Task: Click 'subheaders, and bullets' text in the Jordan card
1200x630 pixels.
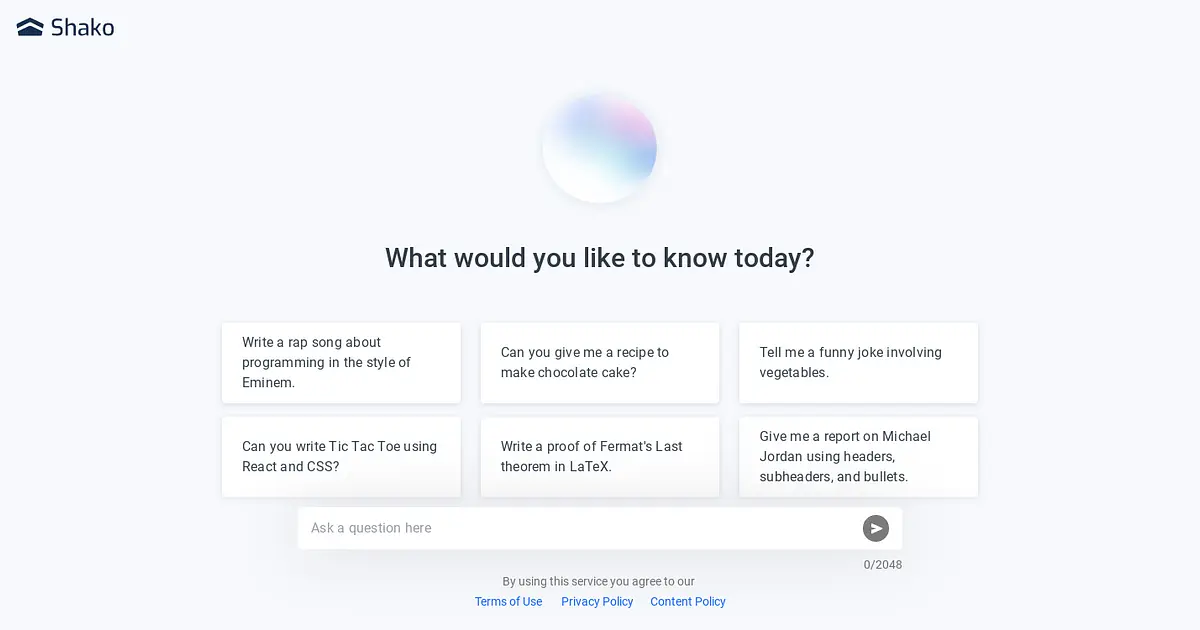Action: click(834, 477)
